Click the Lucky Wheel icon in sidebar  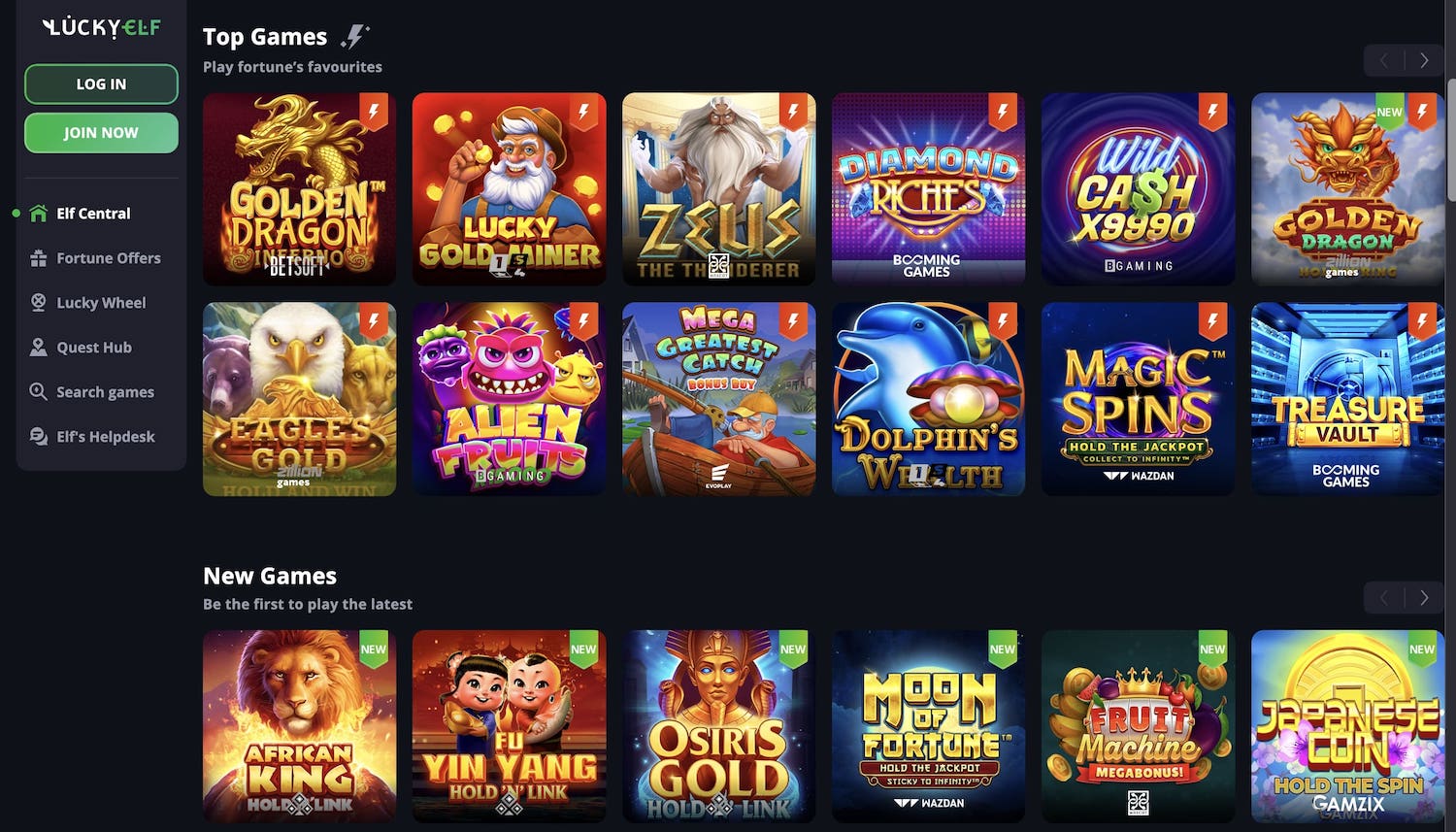pos(39,303)
